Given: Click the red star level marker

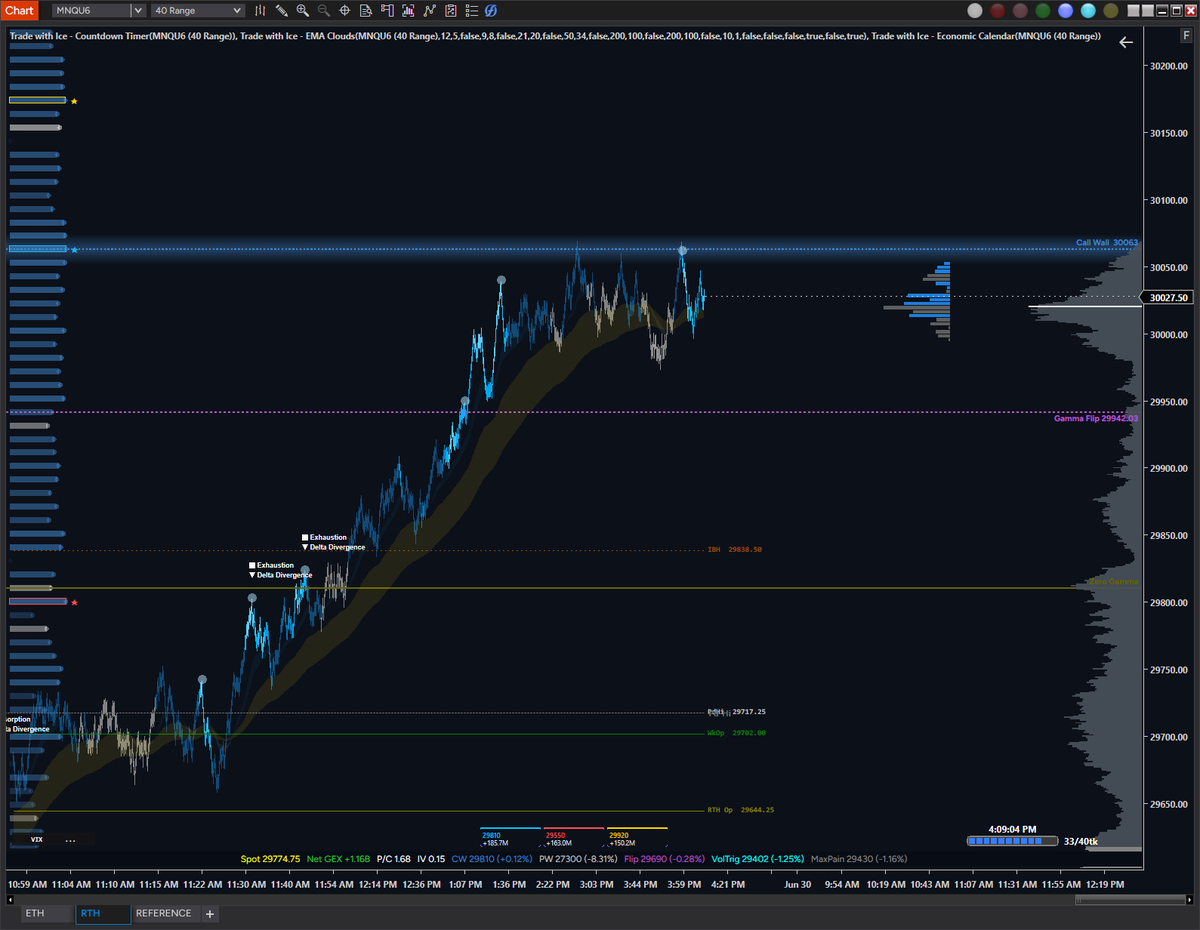Looking at the screenshot, I should (x=74, y=602).
